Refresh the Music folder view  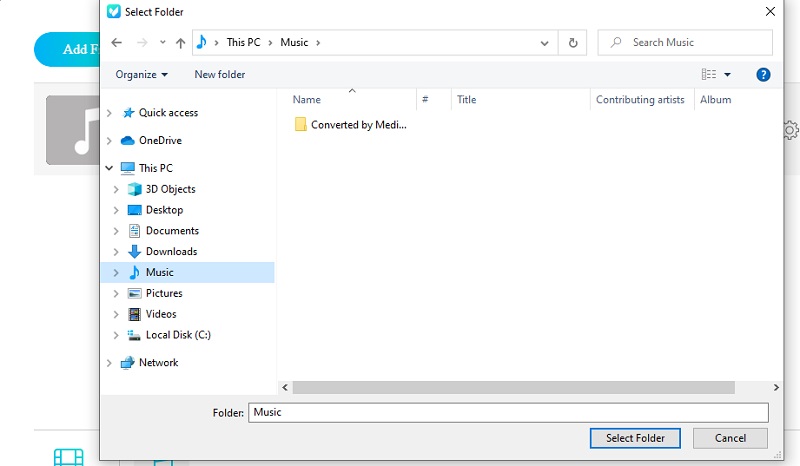coord(572,43)
